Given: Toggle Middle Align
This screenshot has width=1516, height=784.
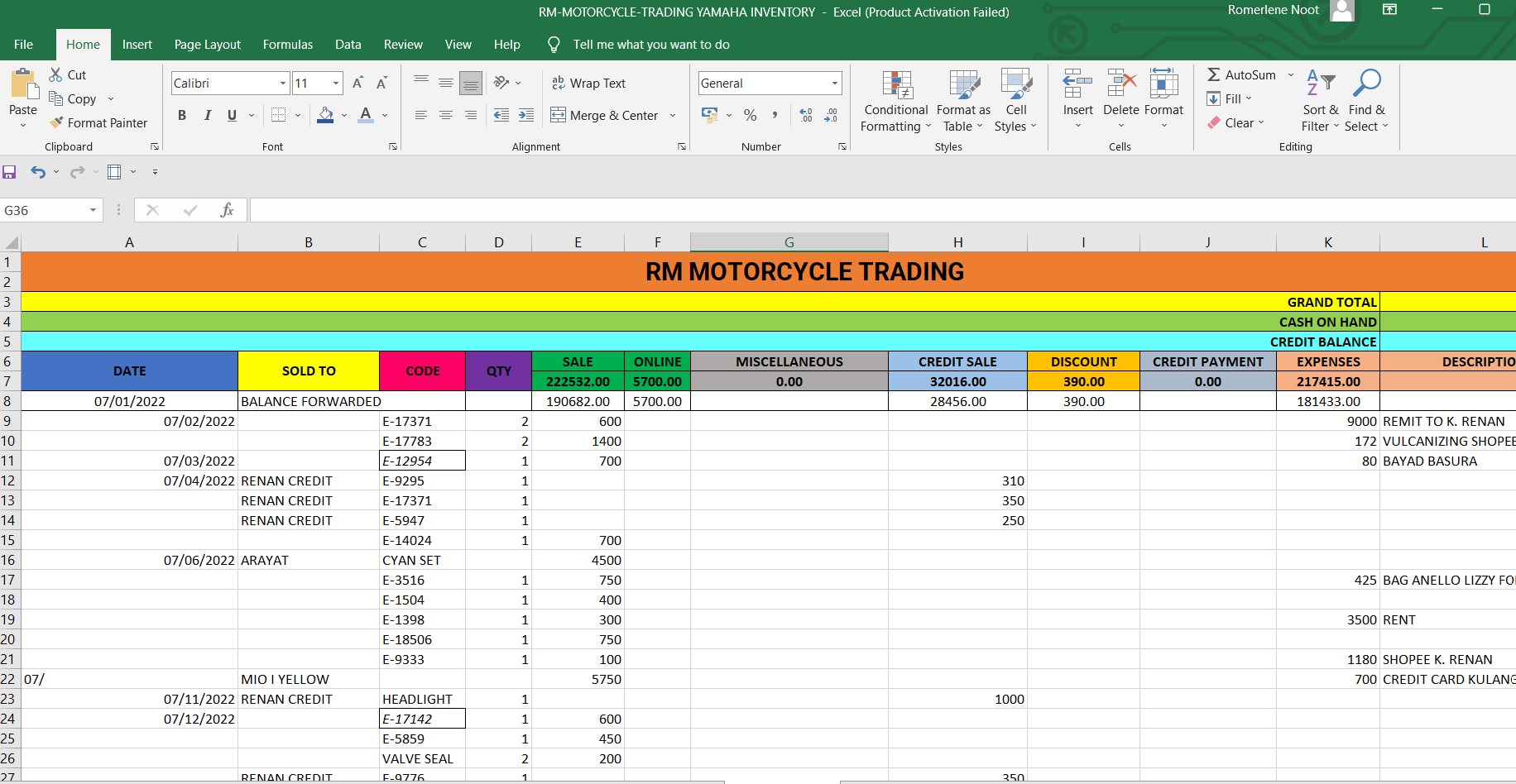Looking at the screenshot, I should pyautogui.click(x=446, y=83).
